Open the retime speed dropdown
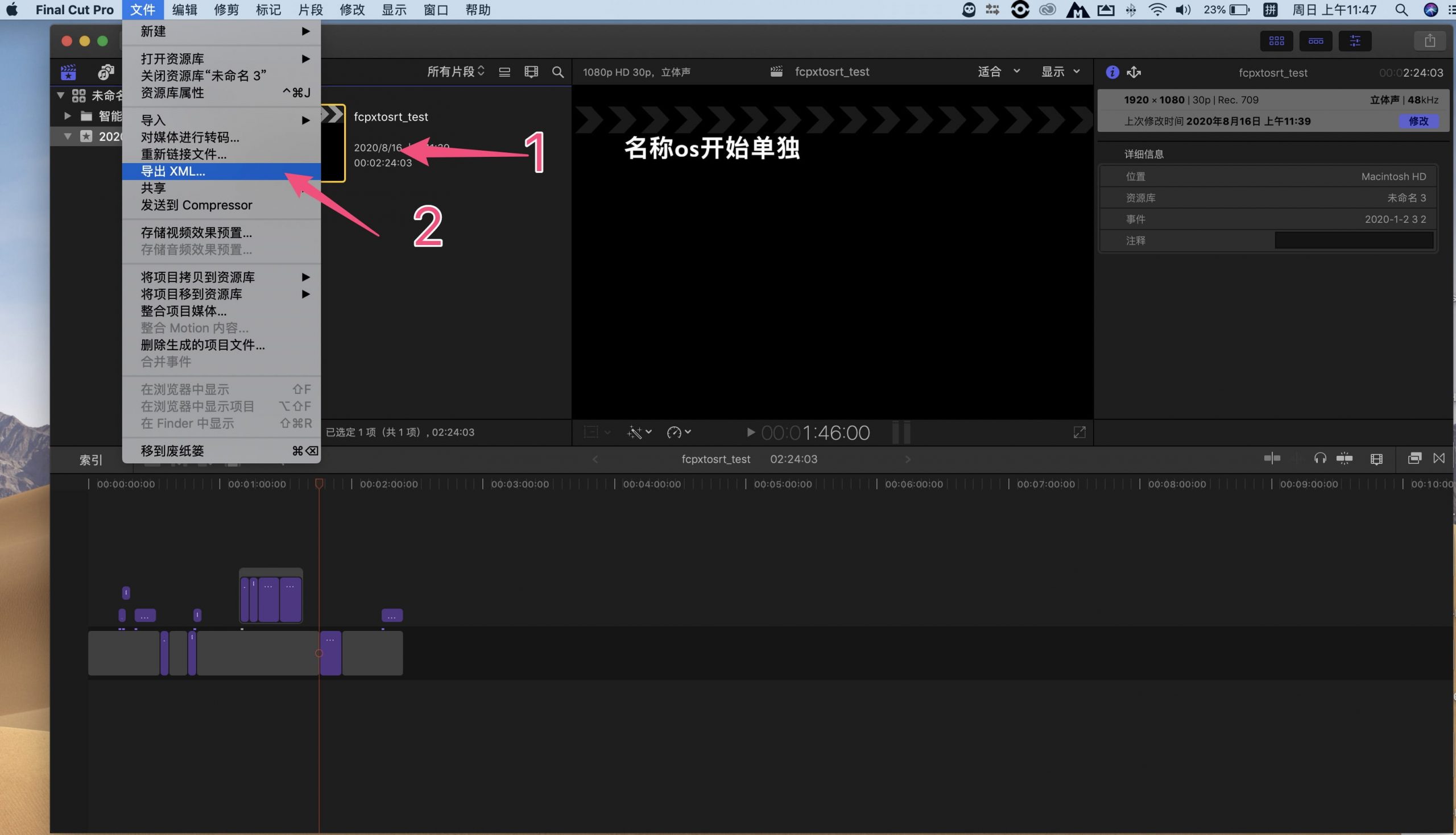 (x=679, y=432)
